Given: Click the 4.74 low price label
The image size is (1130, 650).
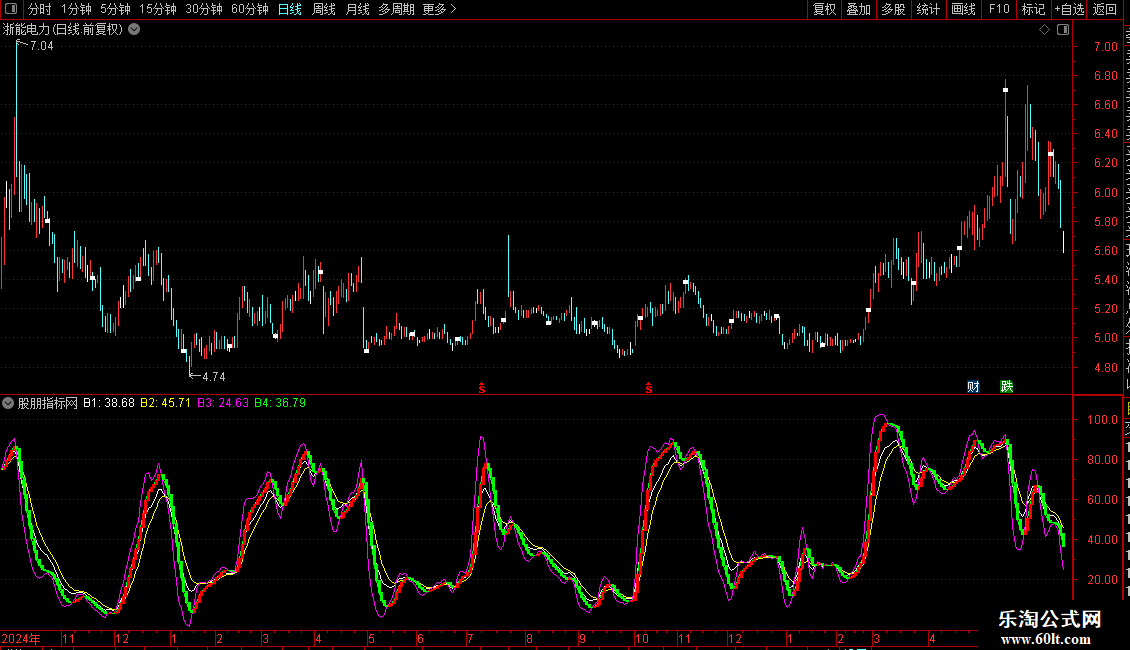Looking at the screenshot, I should (x=214, y=376).
